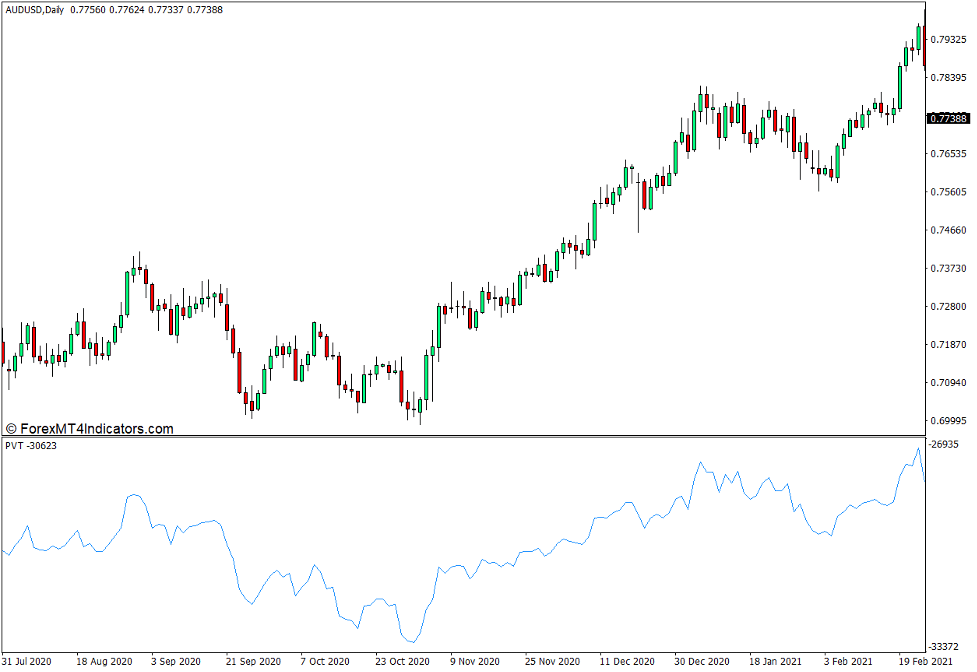The image size is (977, 672).
Task: Select the 0.79325 price axis label
Action: (x=950, y=40)
